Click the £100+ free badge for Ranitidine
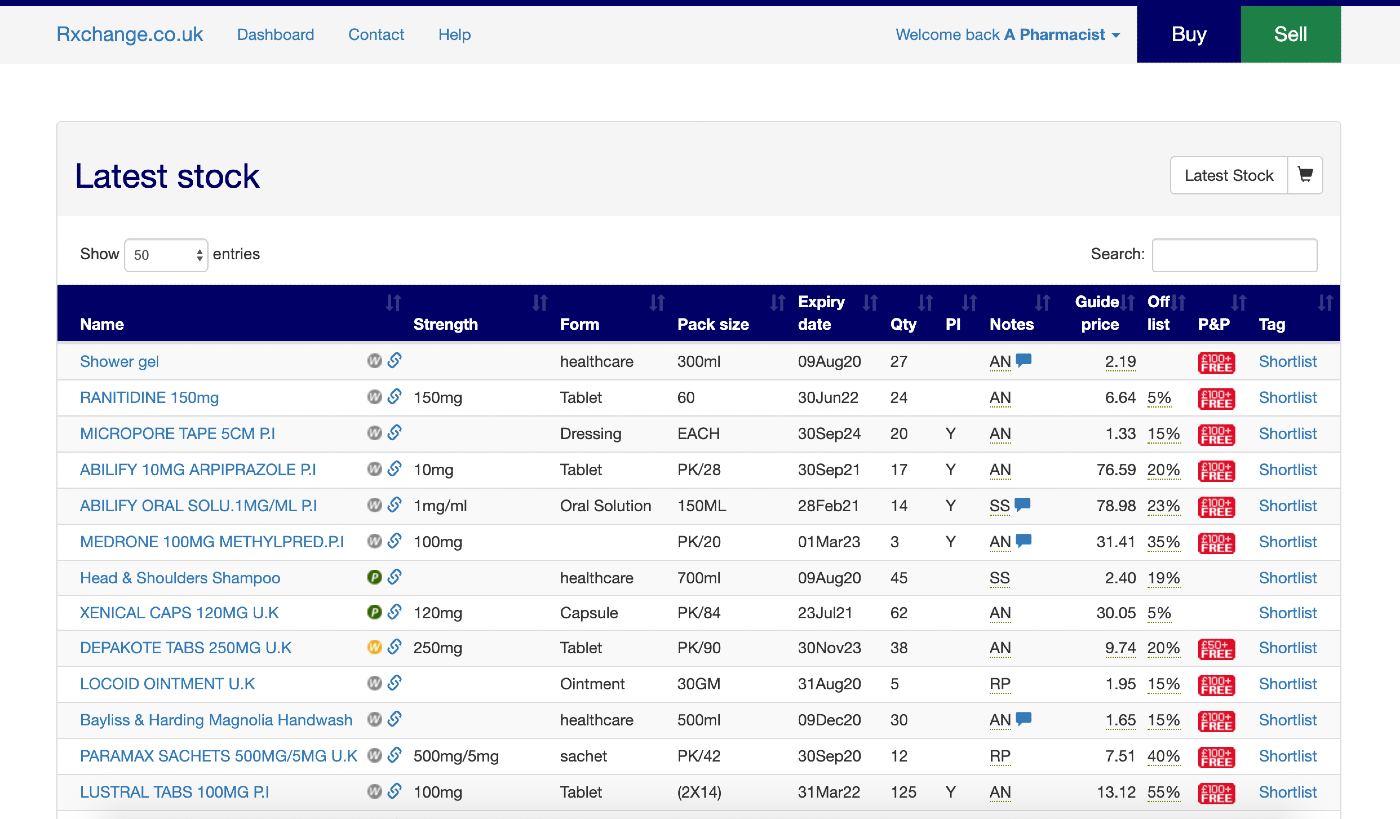Viewport: 1400px width, 819px height. tap(1216, 398)
